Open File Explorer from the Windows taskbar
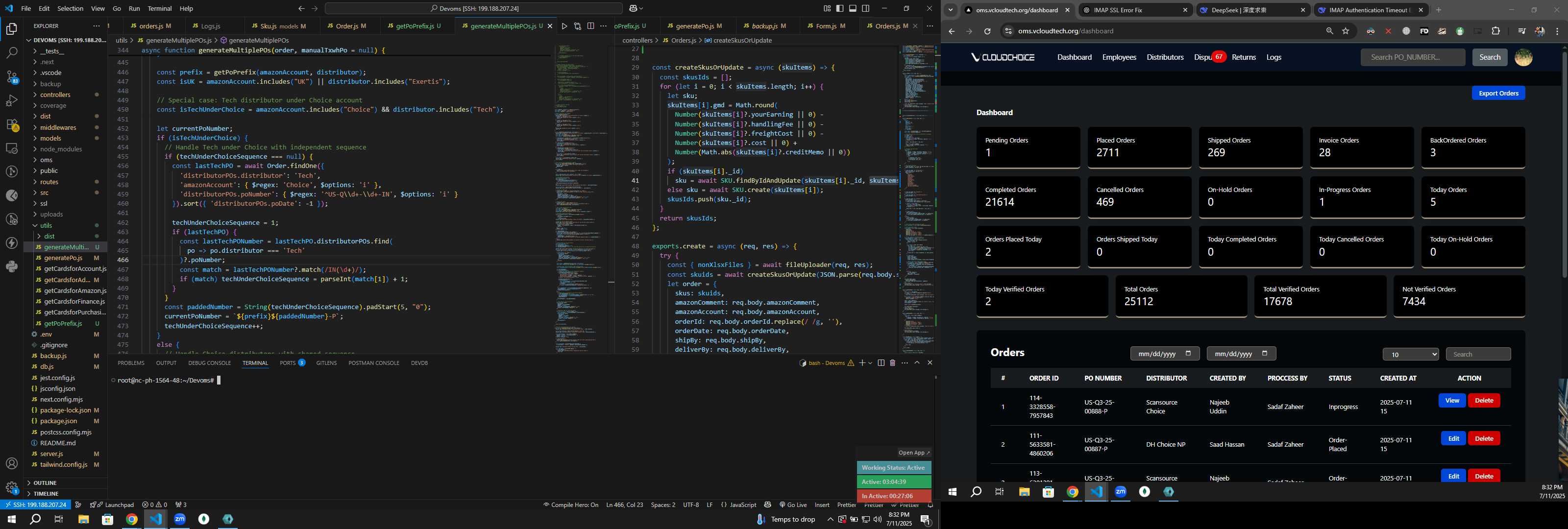Viewport: 1568px width, 529px height. tap(83, 519)
